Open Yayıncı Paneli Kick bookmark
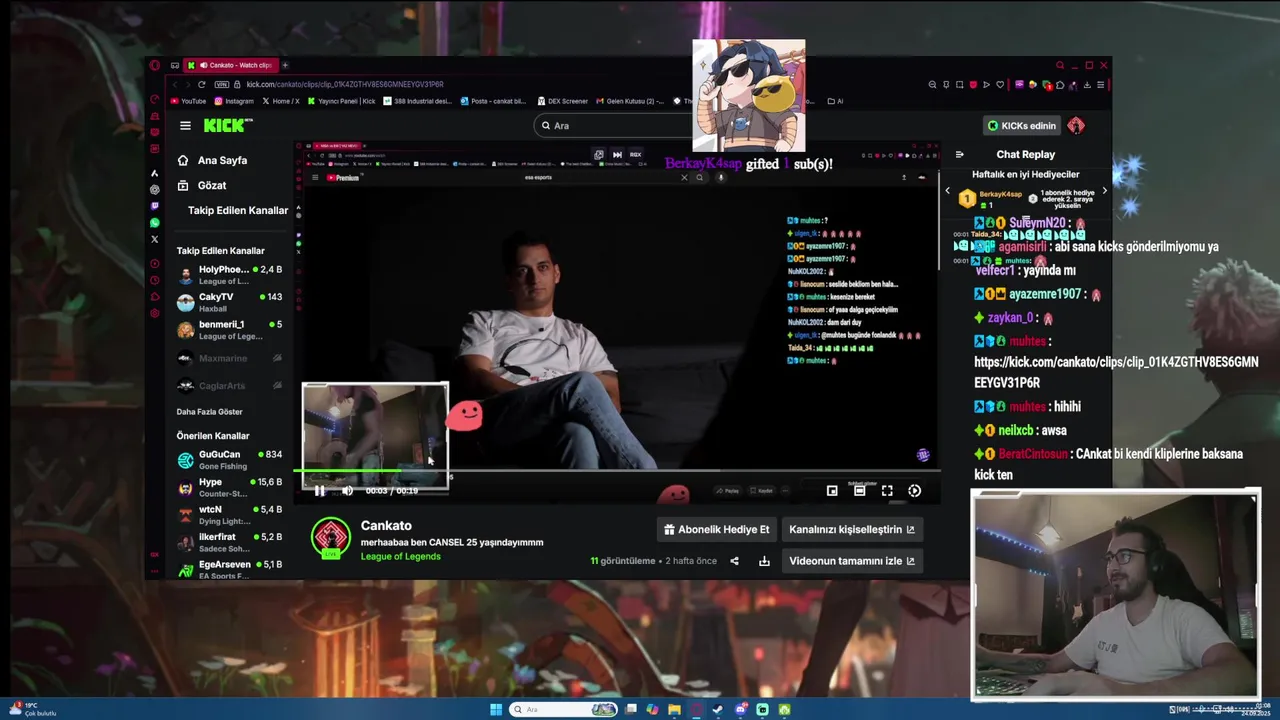The image size is (1280, 720). 341,101
